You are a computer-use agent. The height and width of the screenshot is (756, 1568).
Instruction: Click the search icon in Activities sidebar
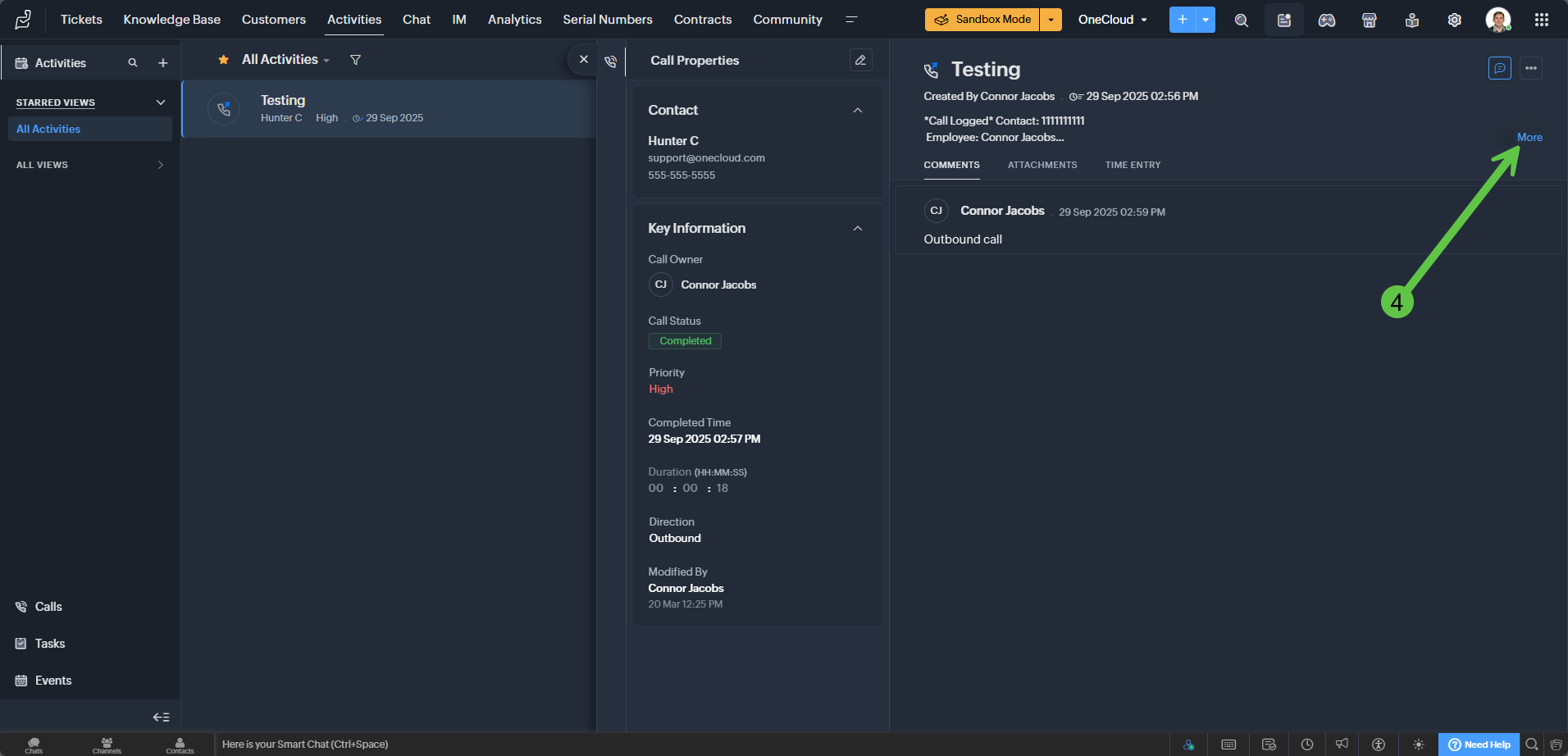133,63
